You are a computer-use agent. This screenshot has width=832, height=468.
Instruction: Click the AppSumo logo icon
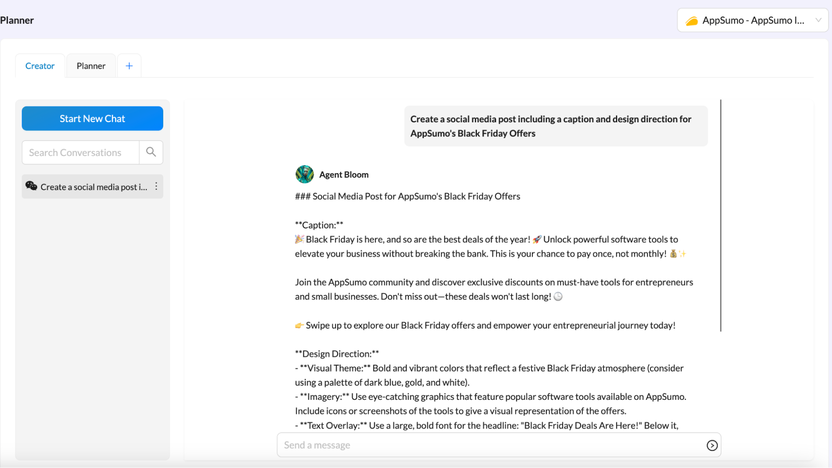coord(692,21)
